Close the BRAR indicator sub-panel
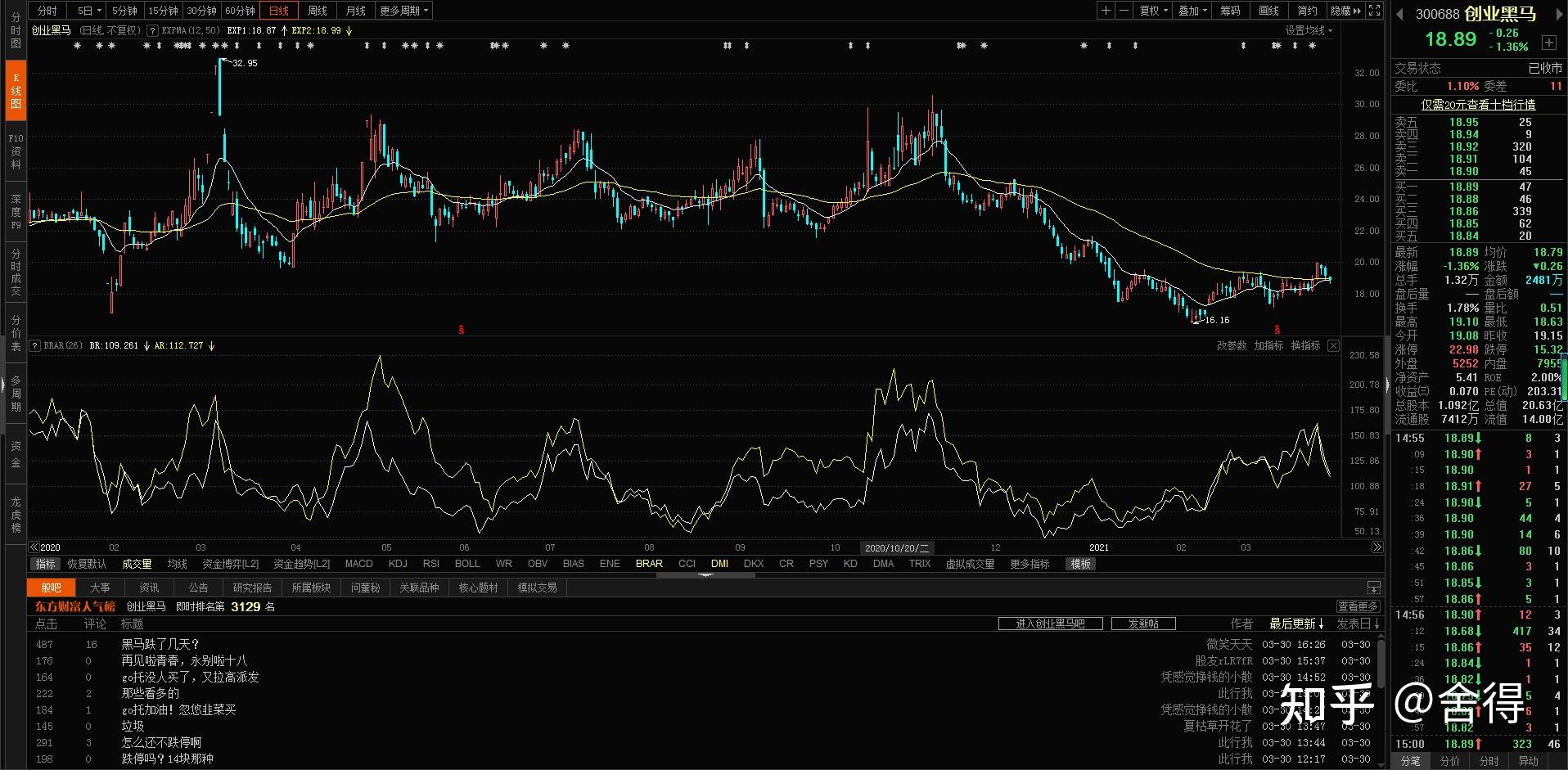 (1333, 346)
